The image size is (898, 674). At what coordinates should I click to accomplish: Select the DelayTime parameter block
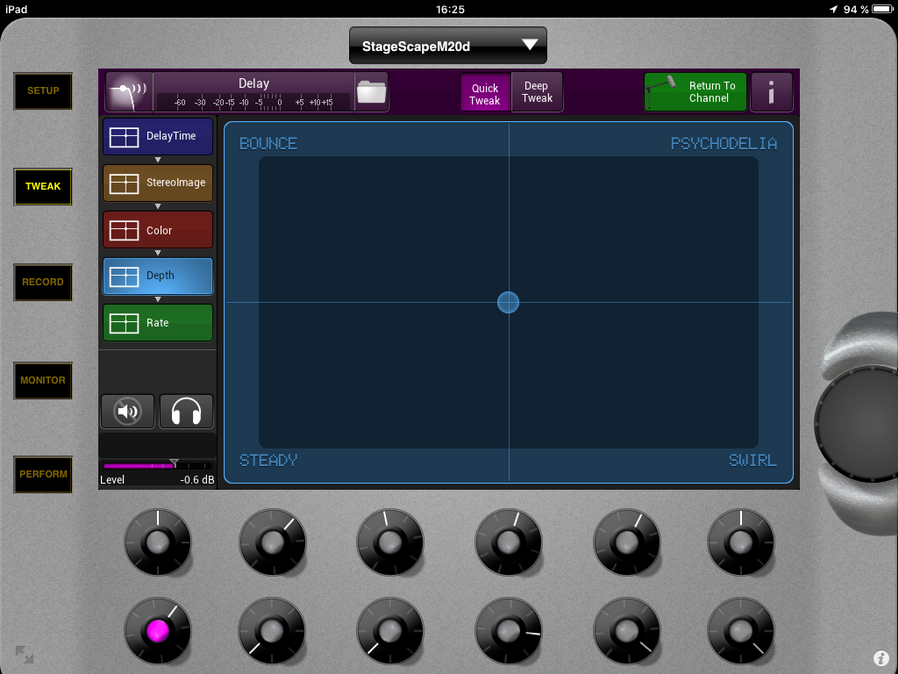(158, 137)
